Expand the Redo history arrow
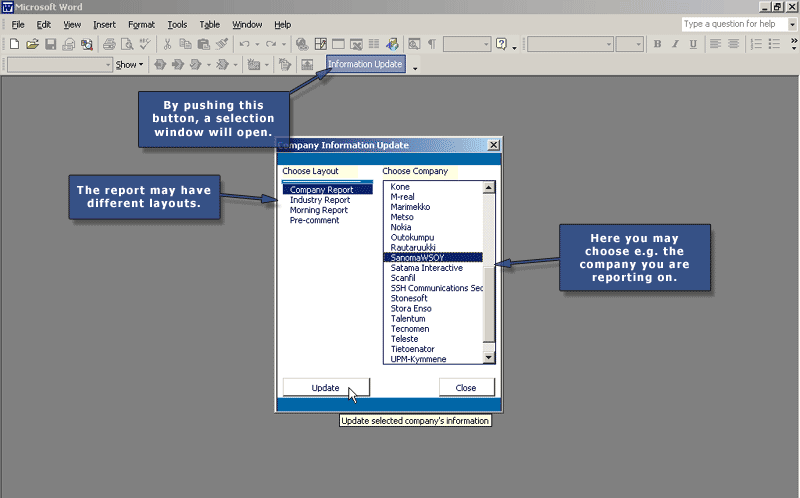This screenshot has width=800, height=498. pyautogui.click(x=284, y=44)
